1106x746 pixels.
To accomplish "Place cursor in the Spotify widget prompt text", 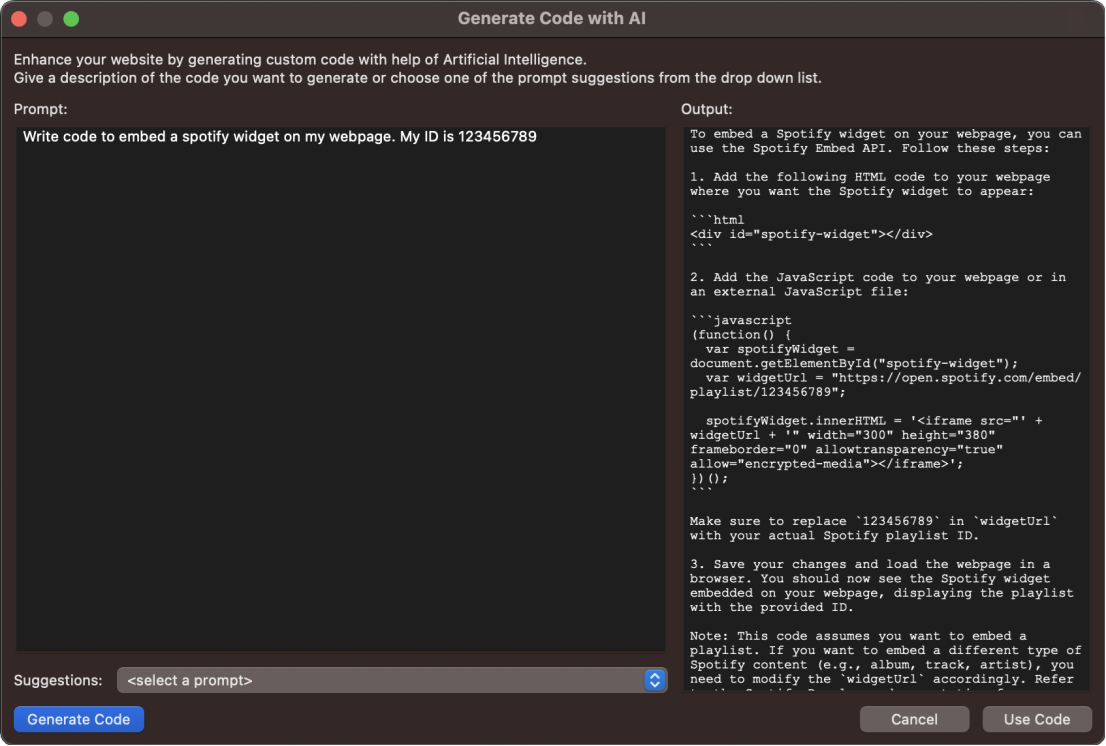I will point(280,137).
